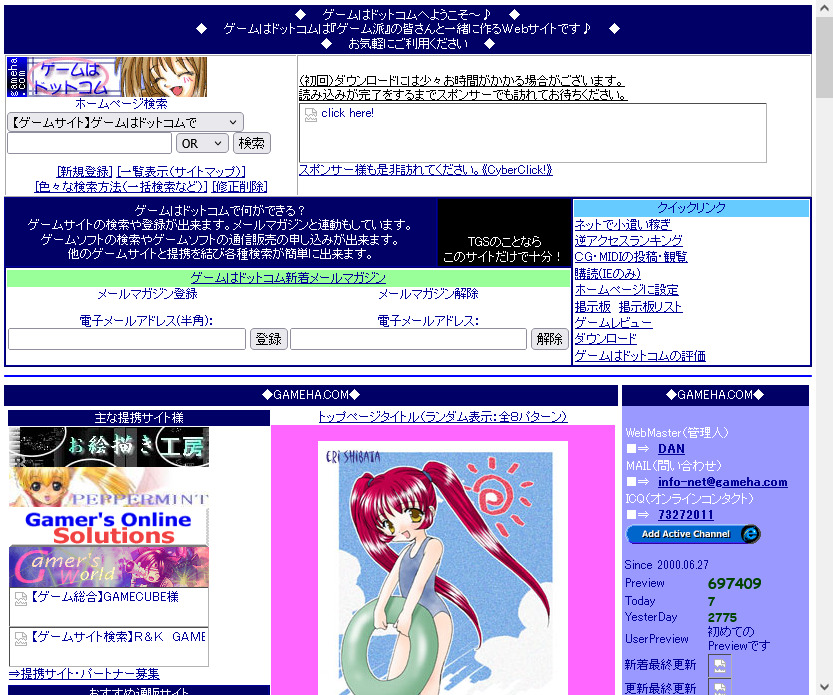Viewport: 833px width, 695px height.
Task: Click the TGSのことなら black banner
Action: coord(504,233)
